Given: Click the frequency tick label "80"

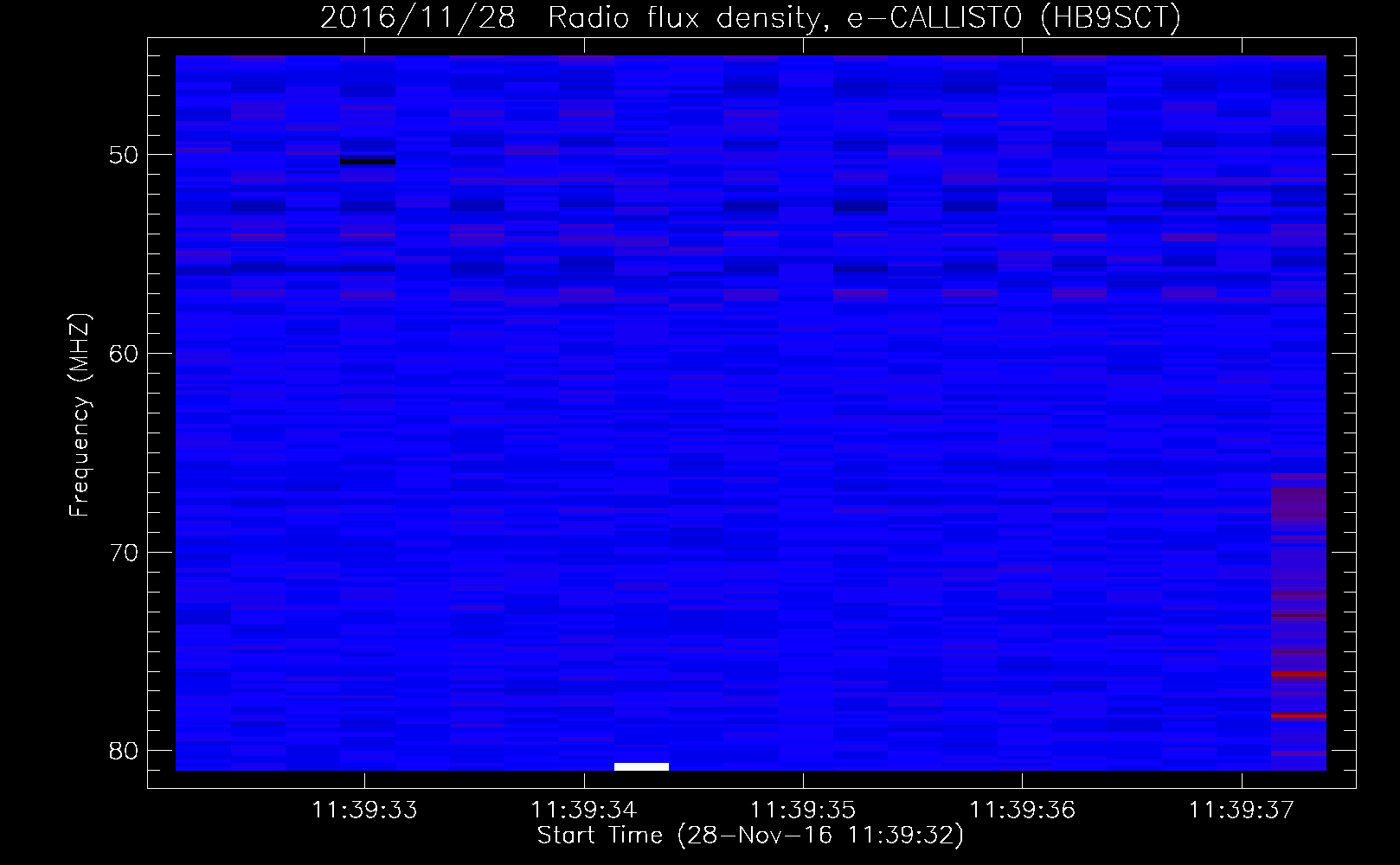Looking at the screenshot, I should (x=124, y=751).
